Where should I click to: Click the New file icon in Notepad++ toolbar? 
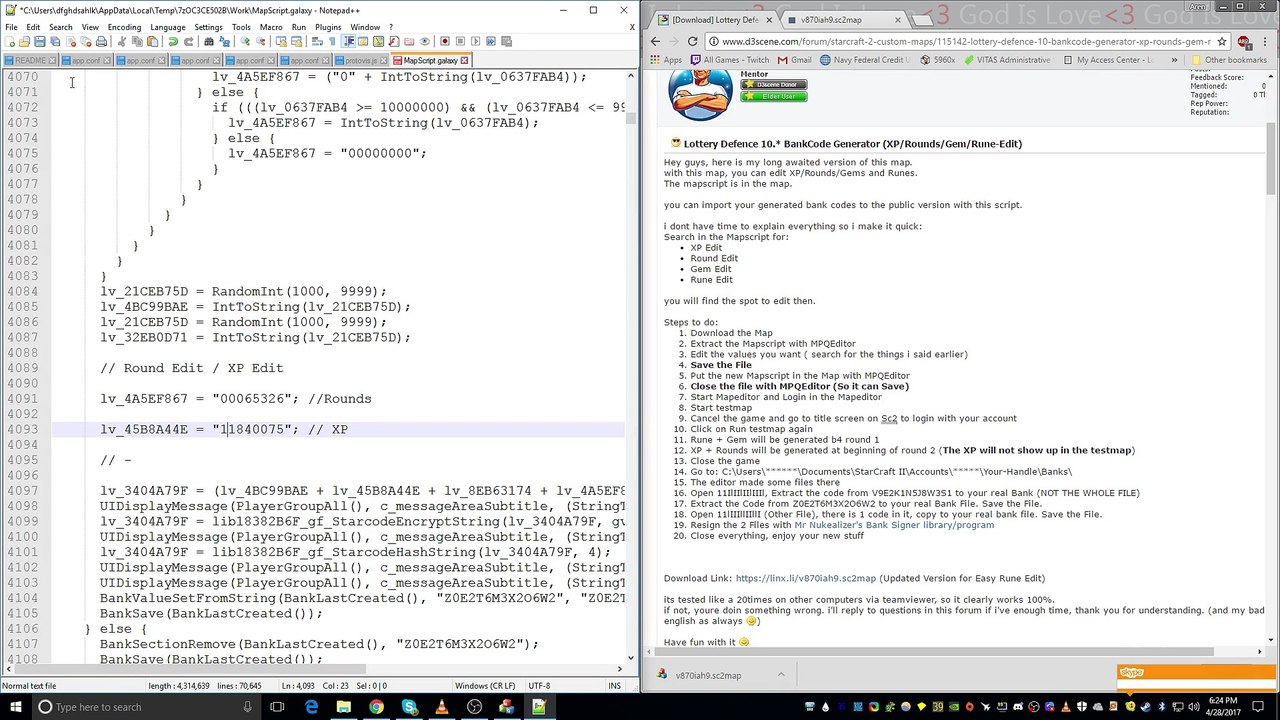[9, 41]
